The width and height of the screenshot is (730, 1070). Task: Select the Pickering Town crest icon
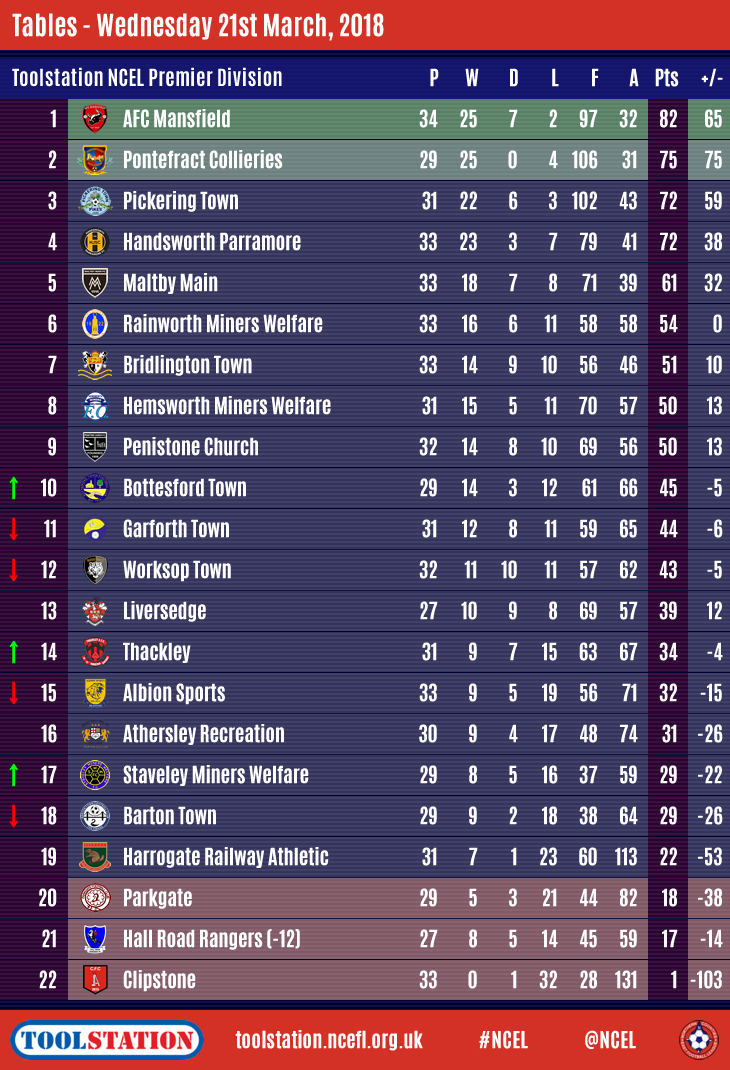tap(95, 201)
